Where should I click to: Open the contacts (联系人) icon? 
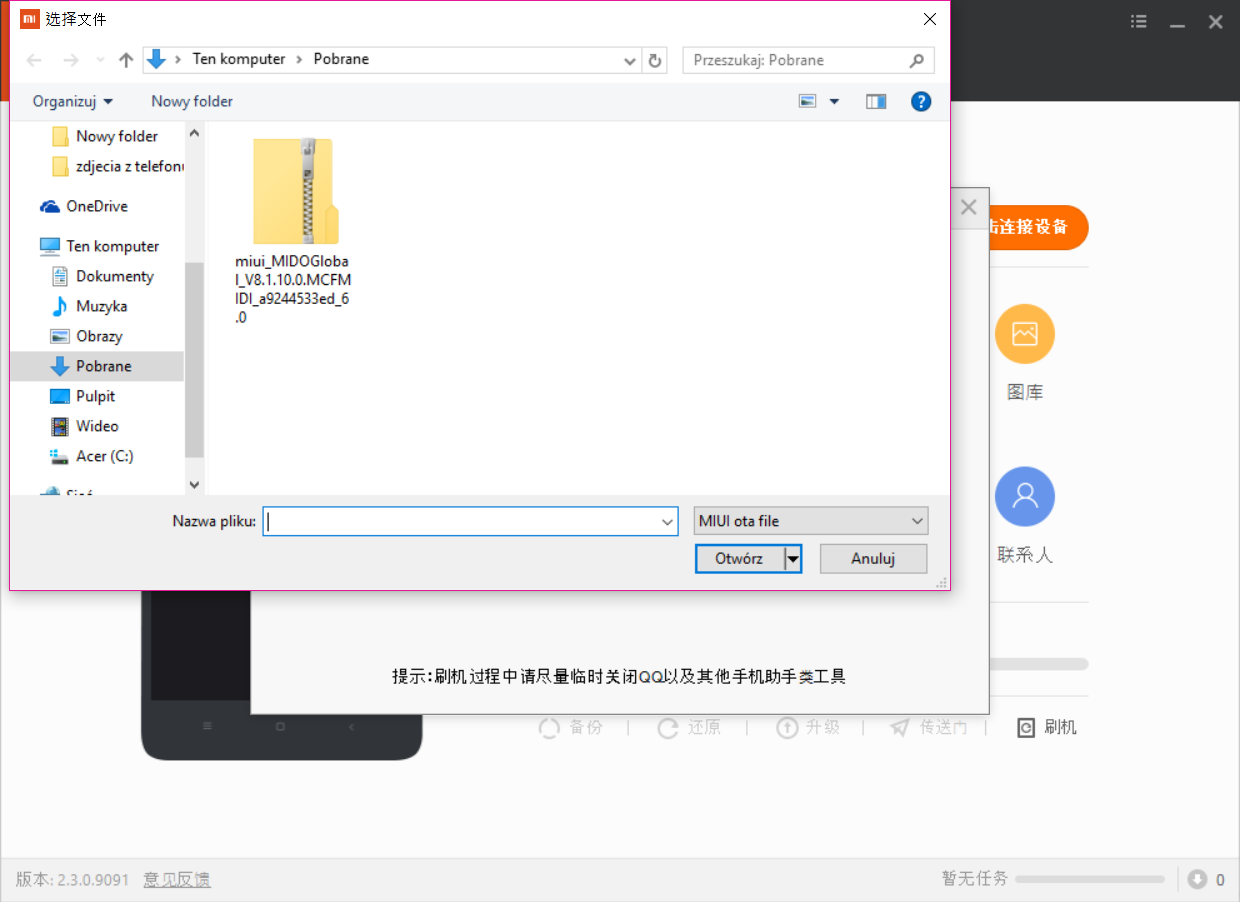click(1024, 497)
